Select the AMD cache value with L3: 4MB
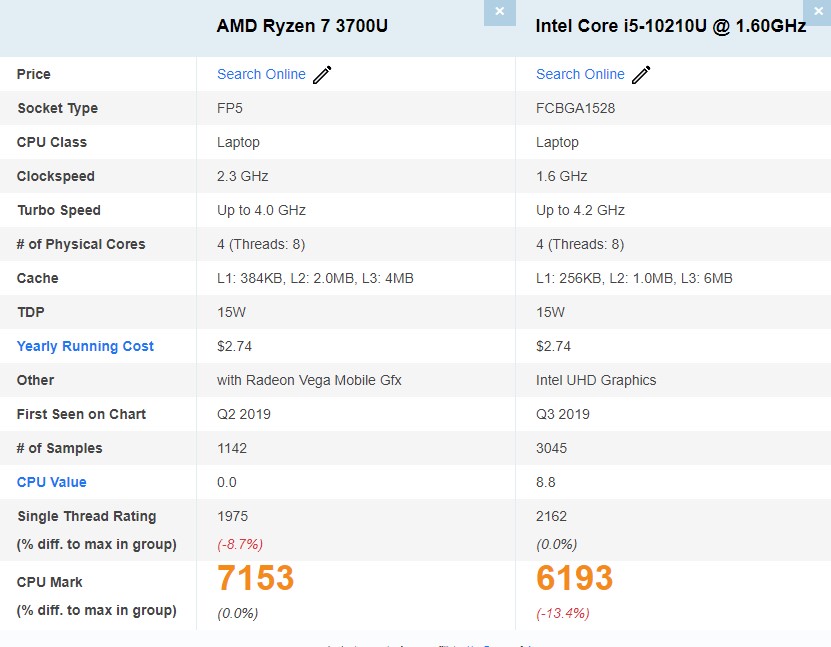 click(315, 278)
